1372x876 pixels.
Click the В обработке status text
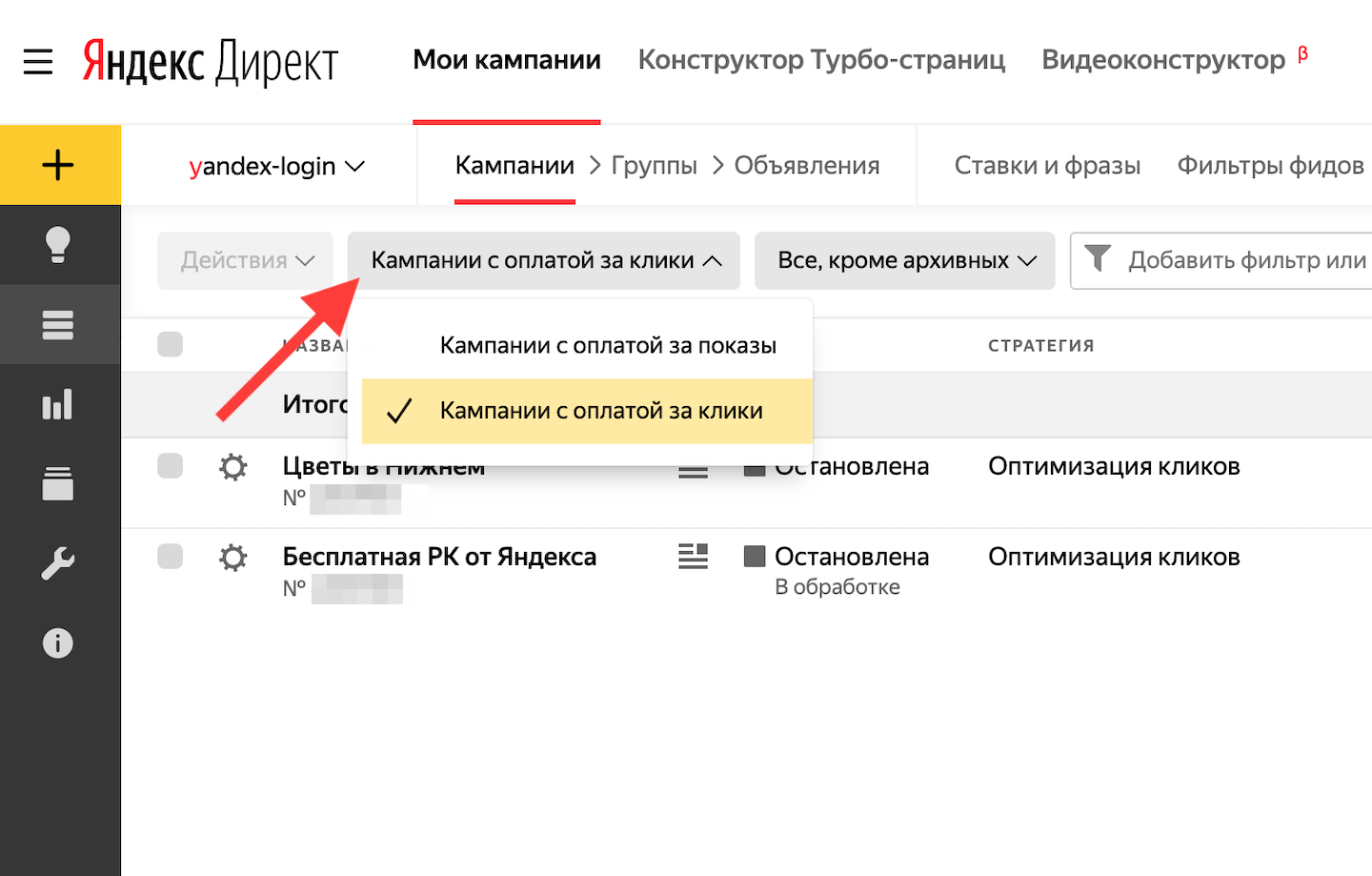(x=837, y=587)
